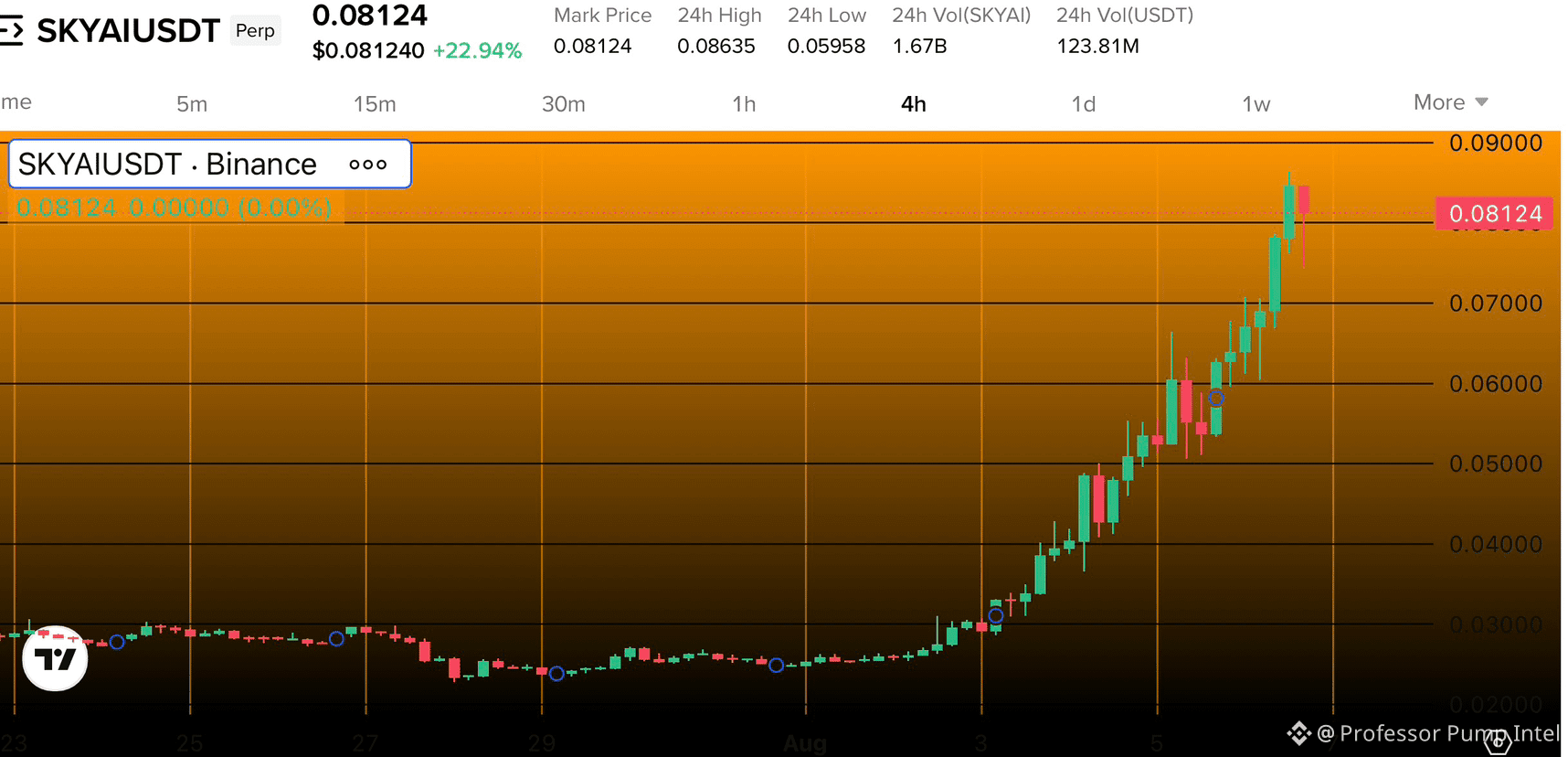Viewport: 1568px width, 757px height.
Task: Click the 0.08635 24h high value
Action: [716, 46]
